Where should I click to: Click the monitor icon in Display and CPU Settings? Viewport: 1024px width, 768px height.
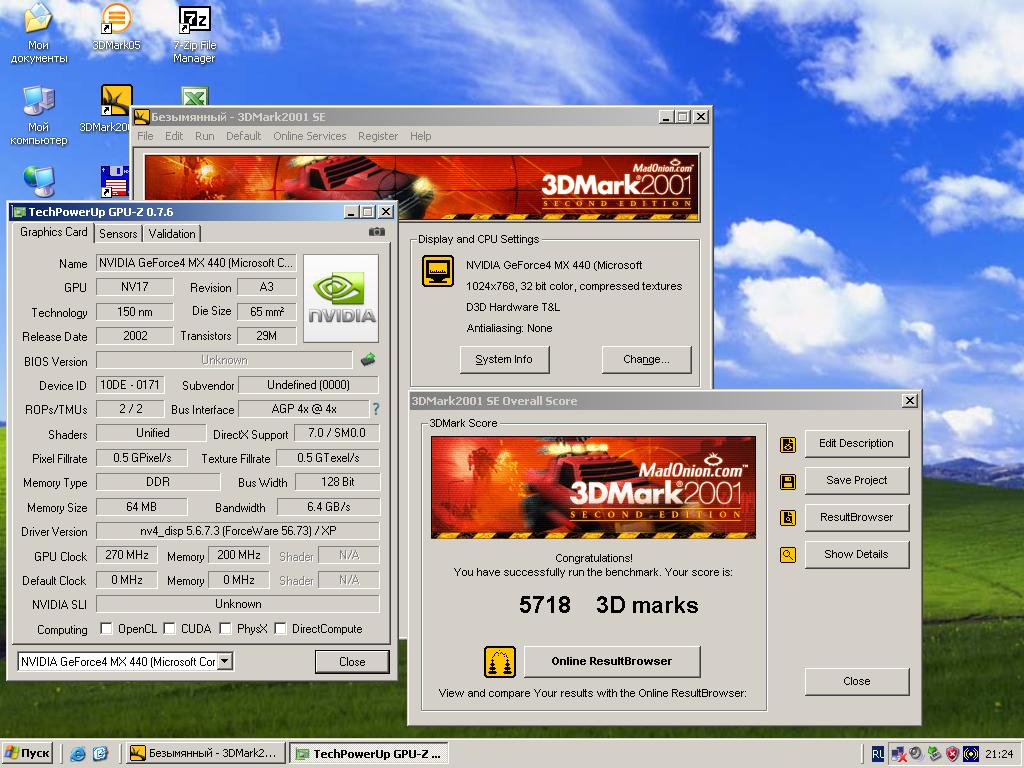(x=438, y=271)
